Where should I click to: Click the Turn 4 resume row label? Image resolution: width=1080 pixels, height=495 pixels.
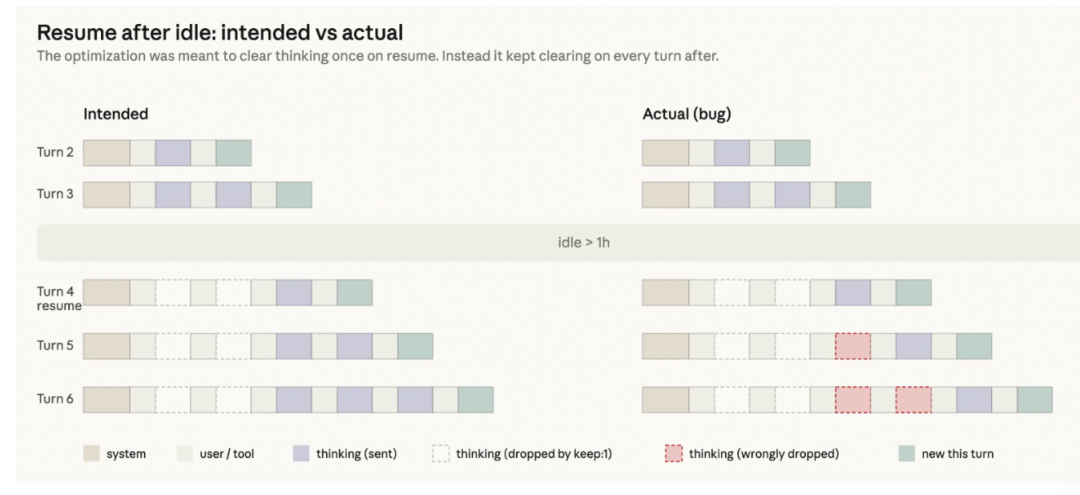[x=59, y=298]
